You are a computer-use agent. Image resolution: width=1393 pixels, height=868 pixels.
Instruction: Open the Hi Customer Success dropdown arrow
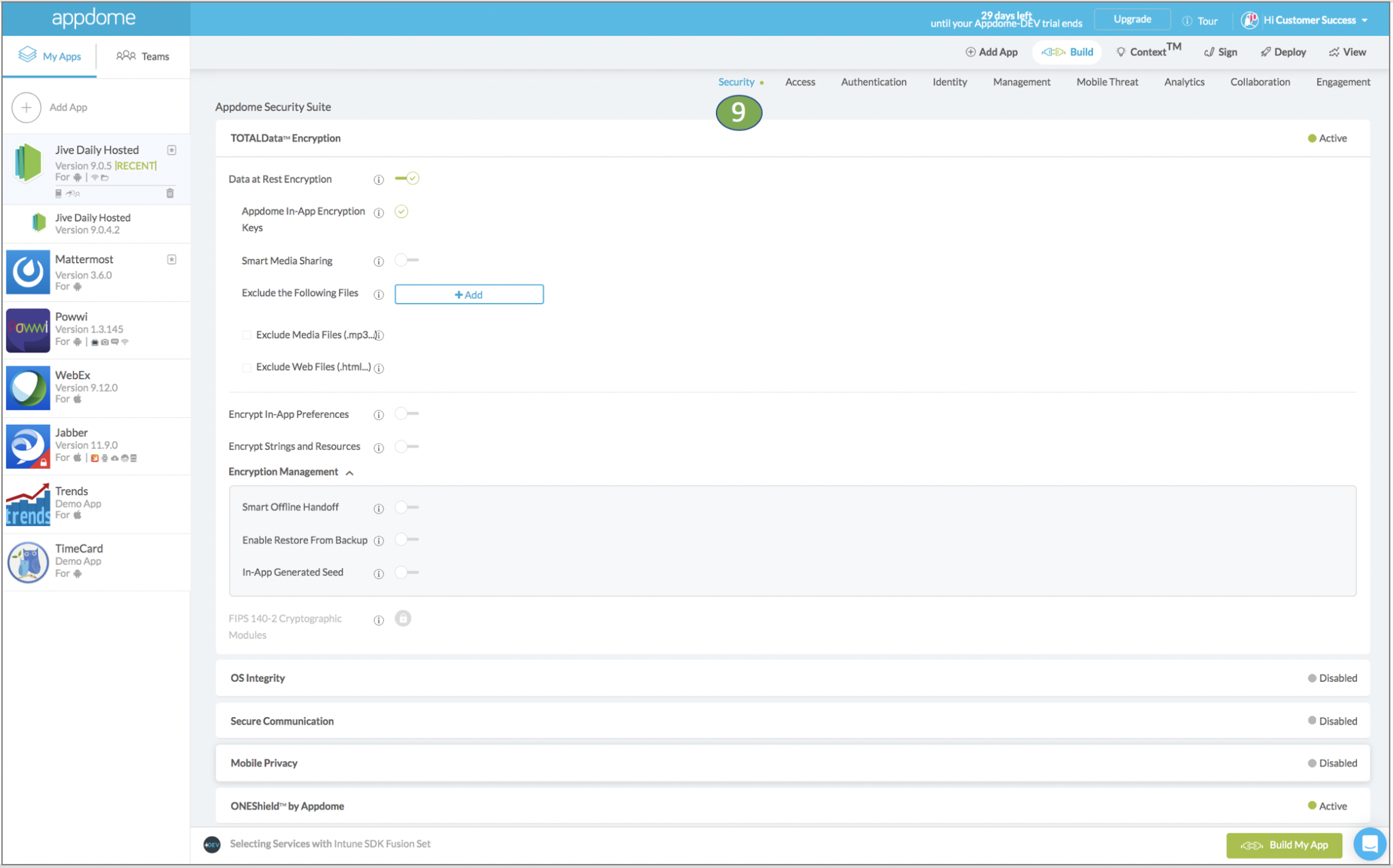pos(1364,20)
